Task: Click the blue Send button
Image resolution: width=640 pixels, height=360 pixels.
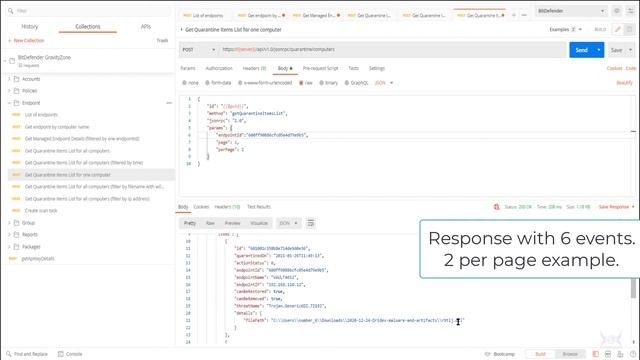Action: [x=582, y=50]
